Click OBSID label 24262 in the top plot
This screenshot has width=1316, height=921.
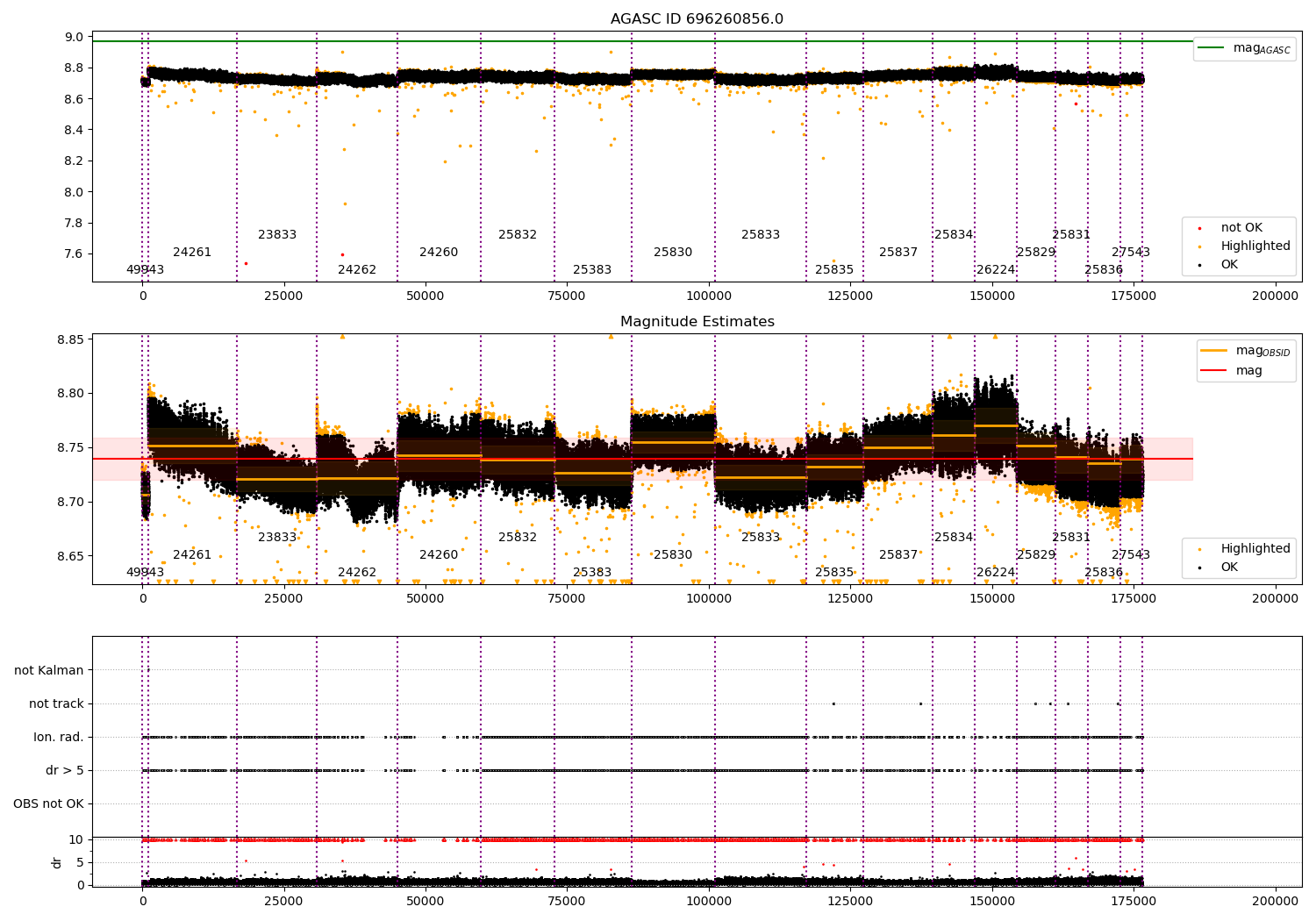point(357,270)
